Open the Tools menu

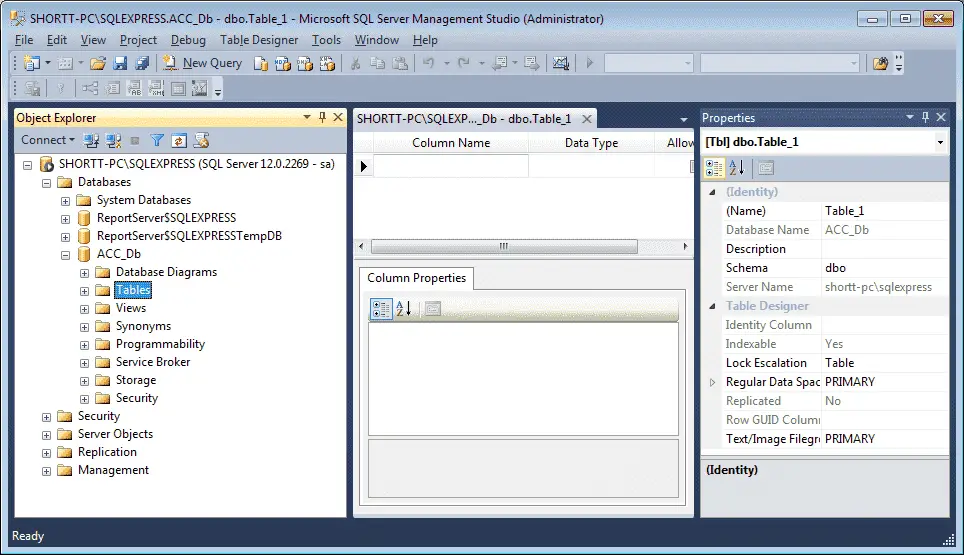tap(326, 40)
